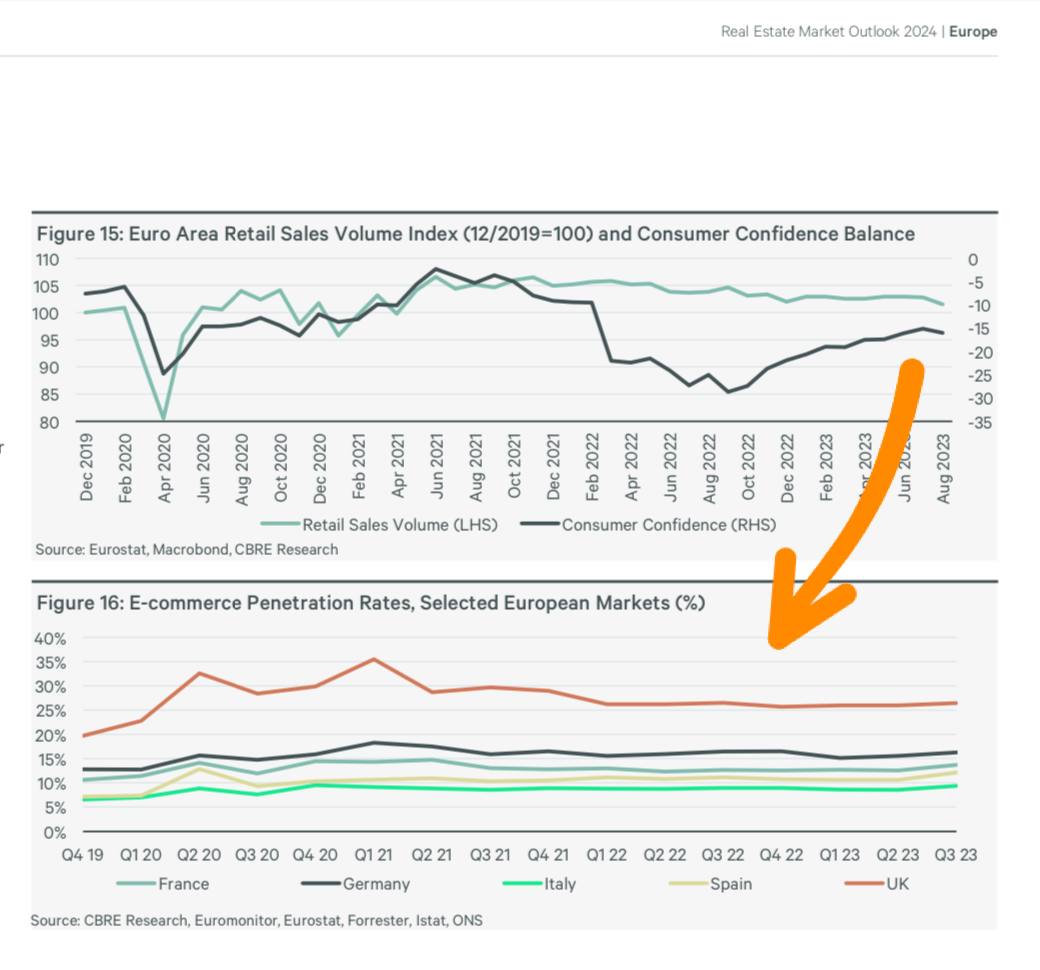The width and height of the screenshot is (1040, 970).
Task: Click the Real Estate Market Outlook 2024 header
Action: [828, 32]
